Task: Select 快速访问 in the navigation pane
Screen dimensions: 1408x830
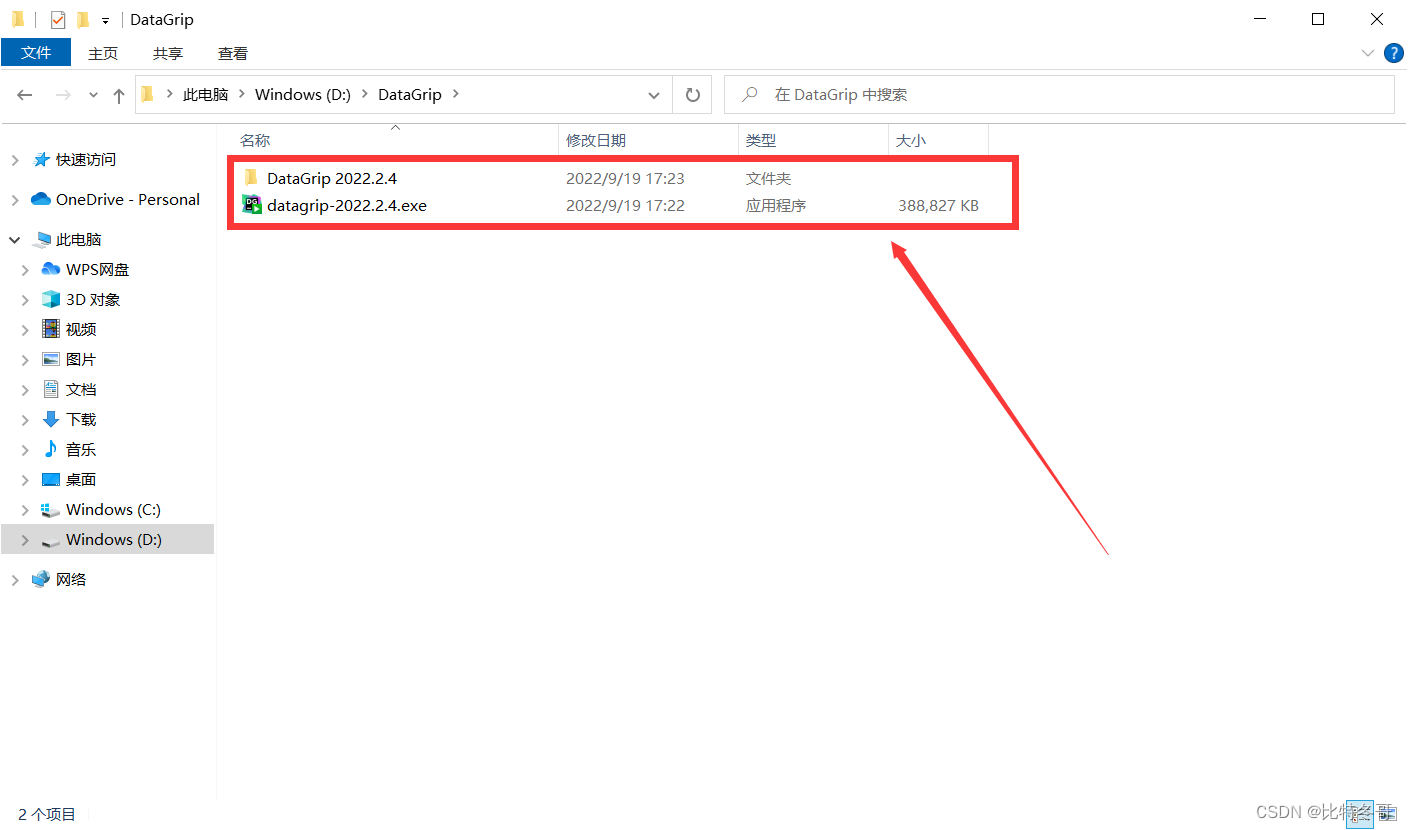Action: (86, 160)
